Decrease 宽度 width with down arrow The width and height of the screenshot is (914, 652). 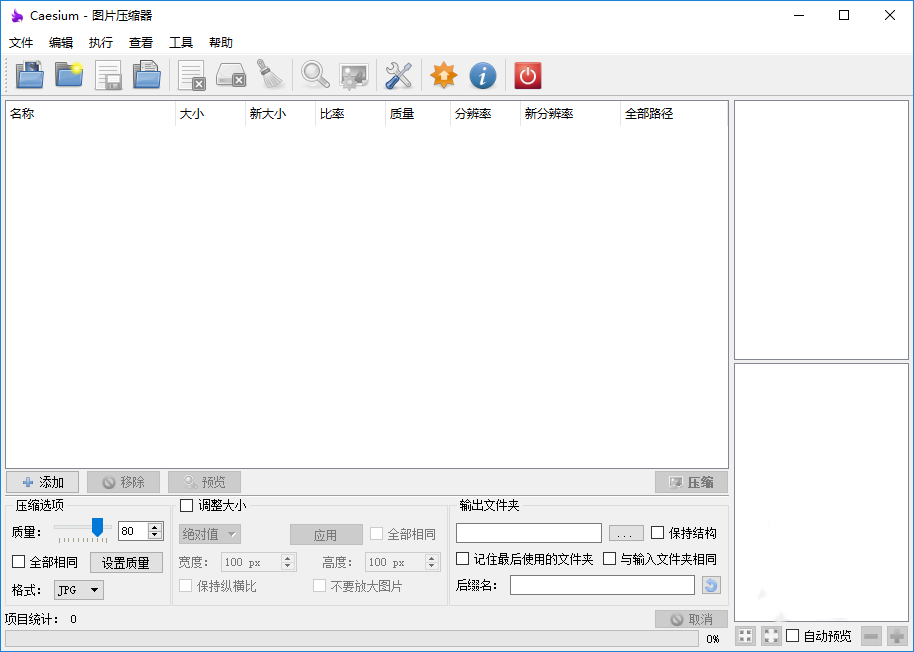(x=287, y=566)
